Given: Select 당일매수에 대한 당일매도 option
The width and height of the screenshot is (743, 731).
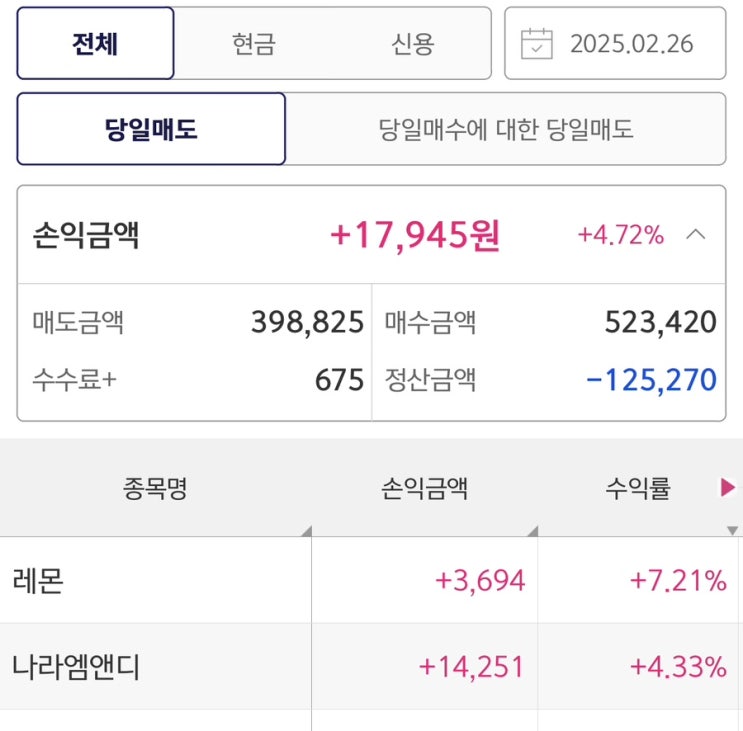Looking at the screenshot, I should 505,129.
